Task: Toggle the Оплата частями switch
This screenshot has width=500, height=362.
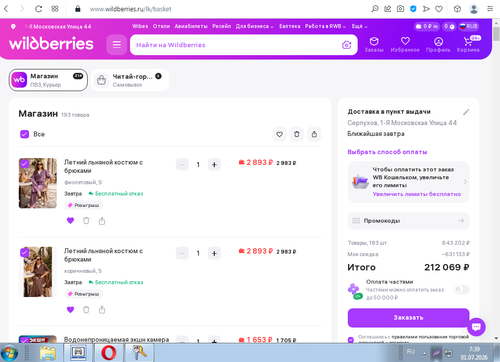Action: click(461, 289)
